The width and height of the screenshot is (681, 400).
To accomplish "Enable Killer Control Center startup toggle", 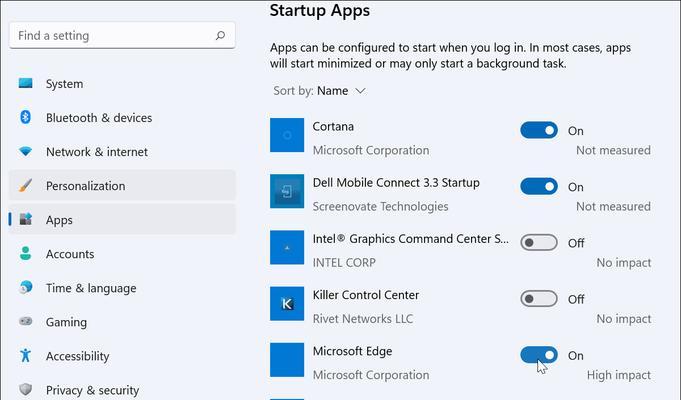I will pos(539,299).
